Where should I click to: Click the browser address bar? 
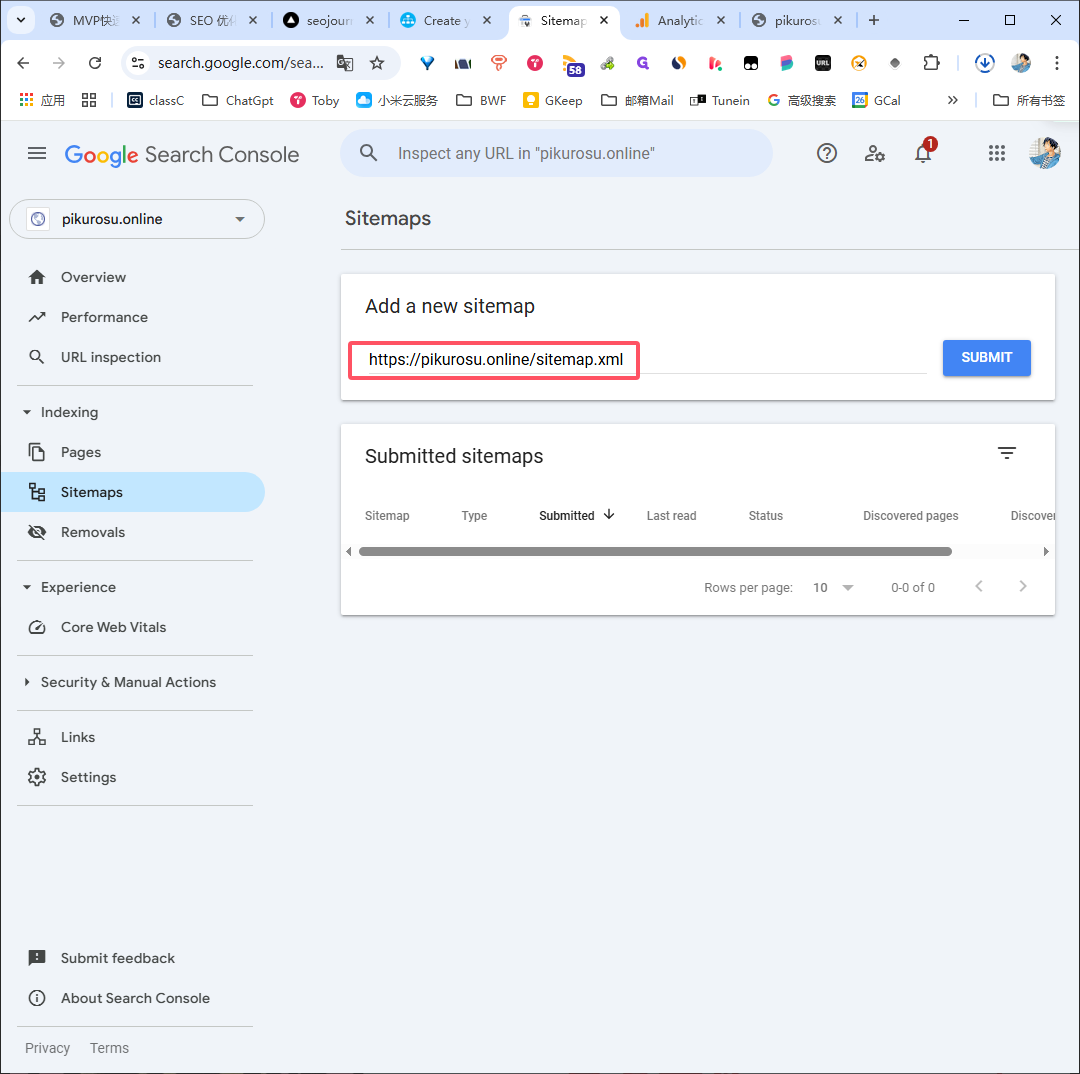pyautogui.click(x=240, y=63)
